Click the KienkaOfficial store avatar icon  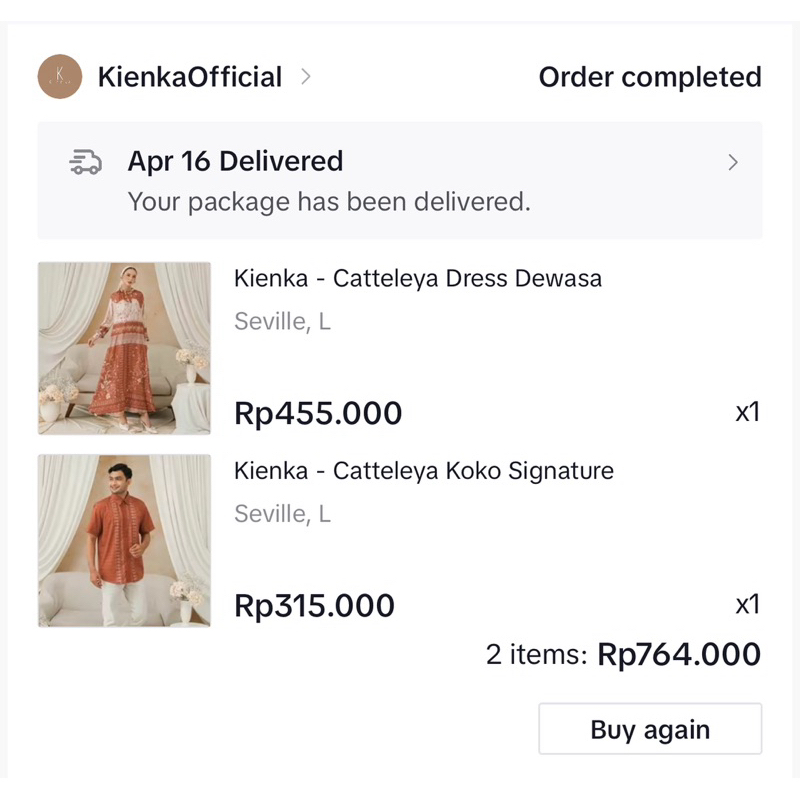[x=60, y=77]
